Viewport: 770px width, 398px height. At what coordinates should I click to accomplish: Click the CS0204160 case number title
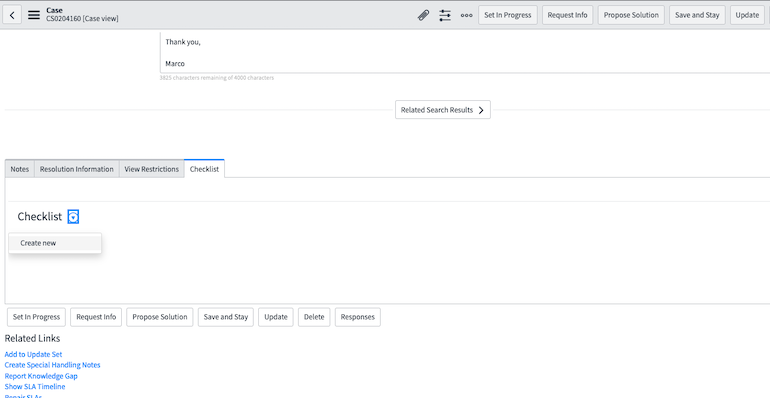[x=82, y=19]
